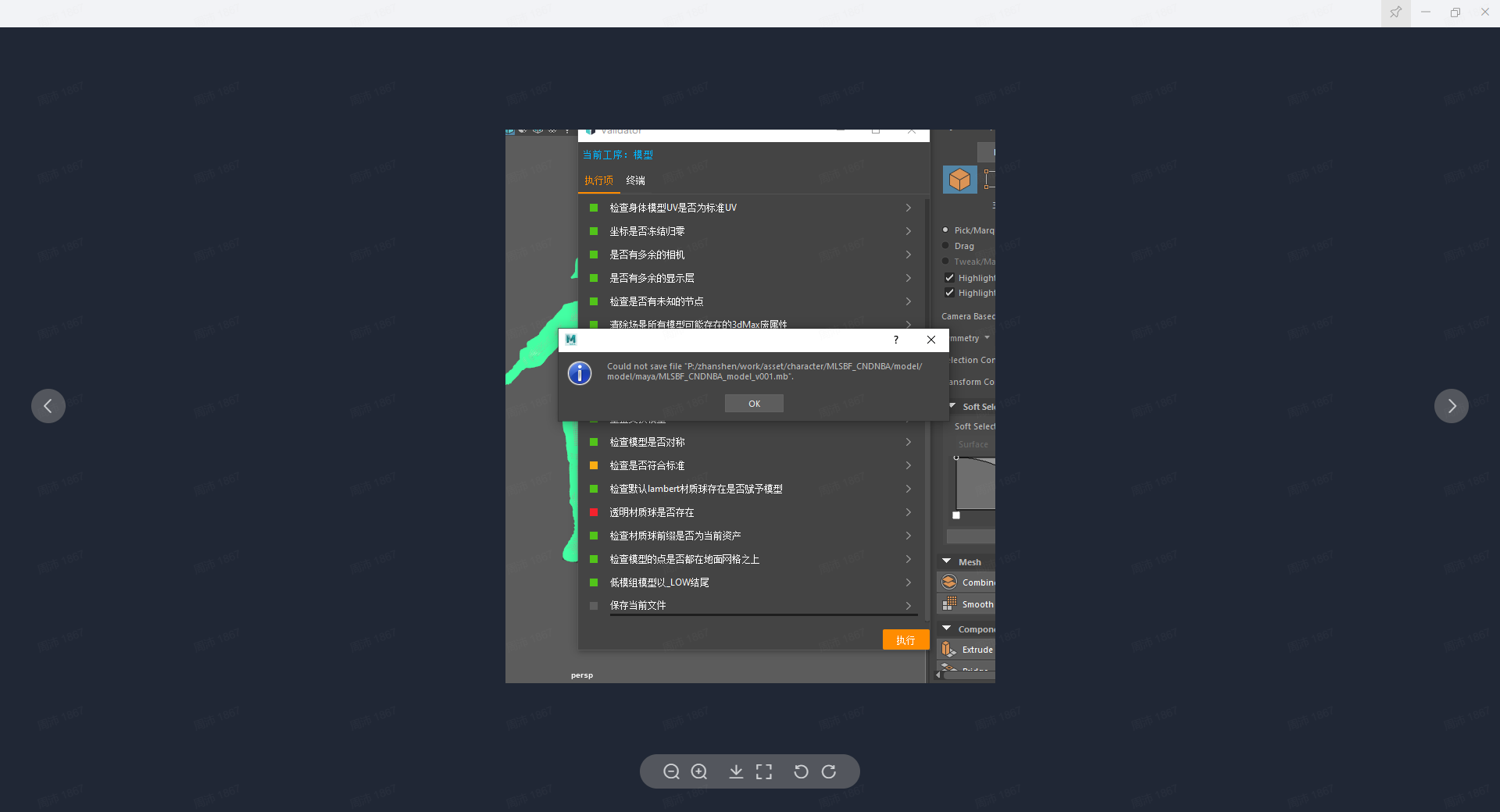Click the Extrude tool icon

click(949, 650)
